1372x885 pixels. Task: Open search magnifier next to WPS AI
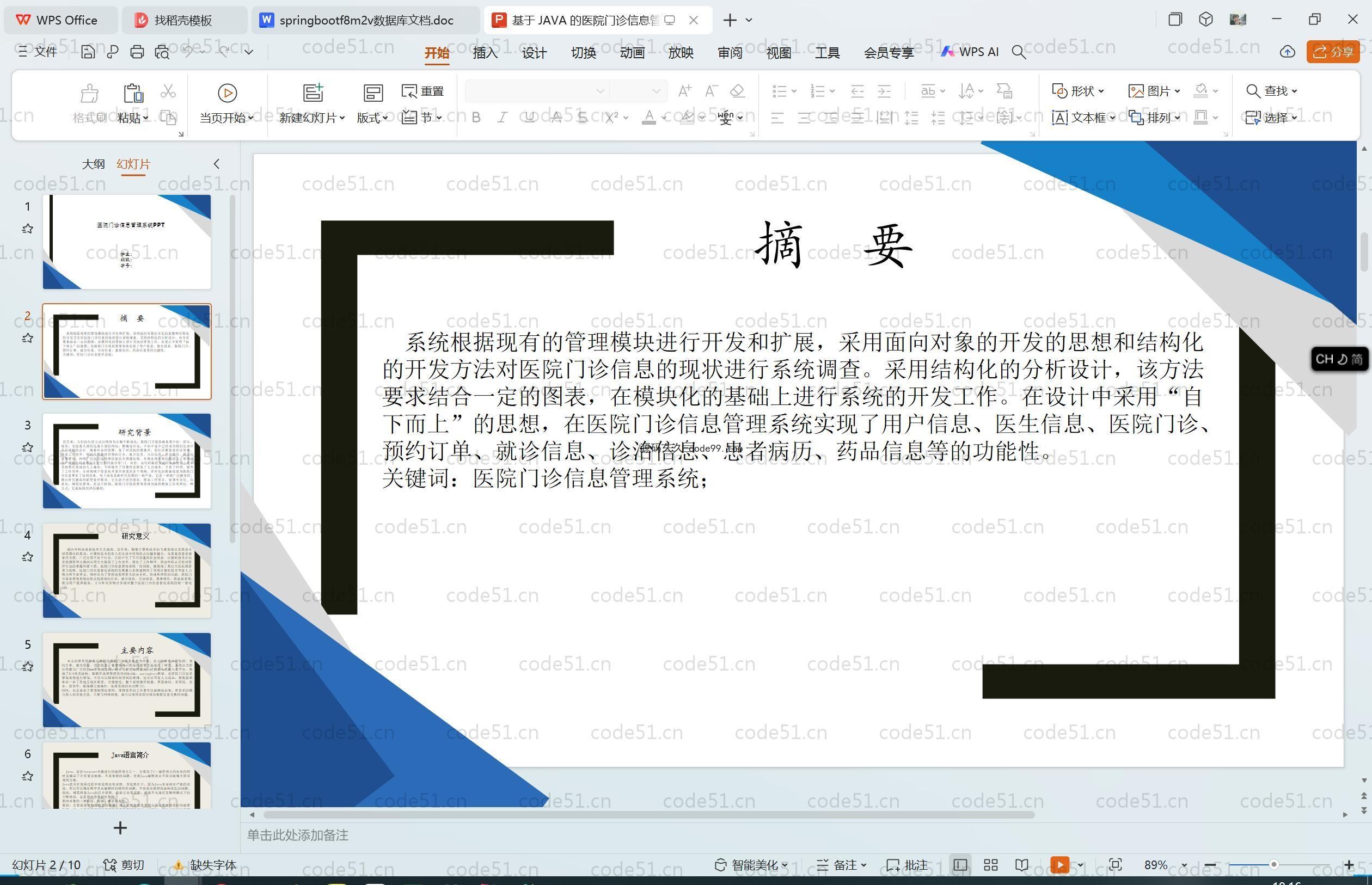[1019, 52]
